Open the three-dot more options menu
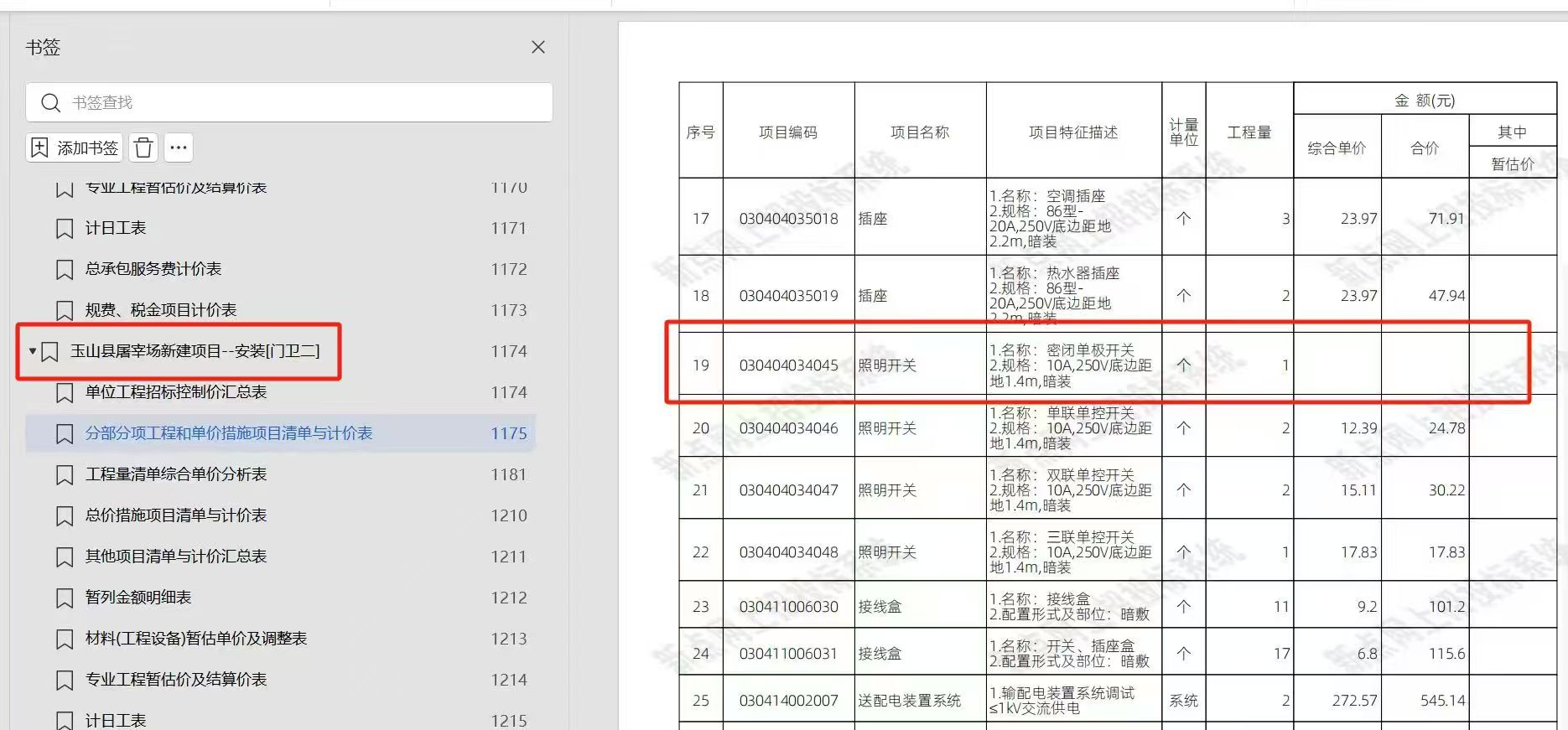1568x730 pixels. [179, 148]
